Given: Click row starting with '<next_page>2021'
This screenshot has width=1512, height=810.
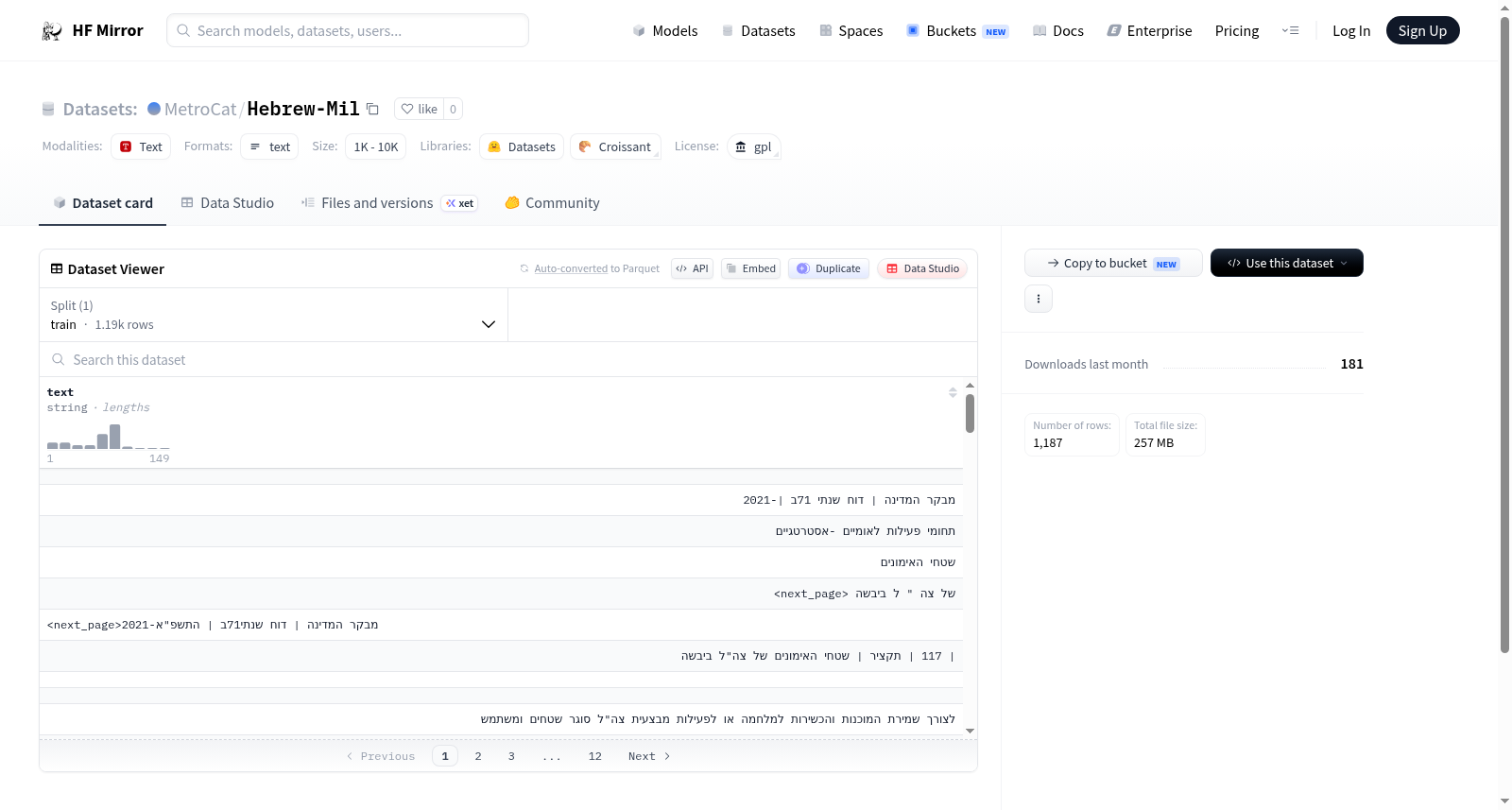Looking at the screenshot, I should pos(501,625).
